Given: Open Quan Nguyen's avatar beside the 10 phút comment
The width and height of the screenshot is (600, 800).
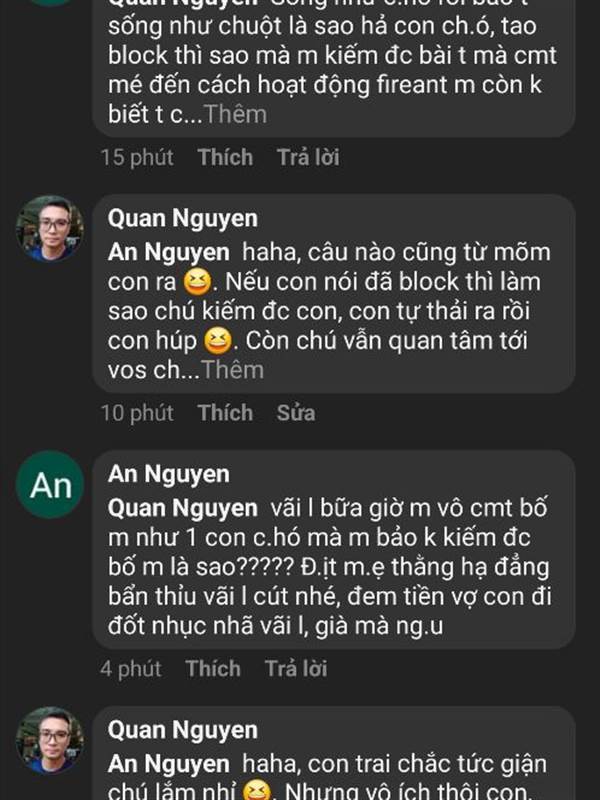Looking at the screenshot, I should (49, 228).
